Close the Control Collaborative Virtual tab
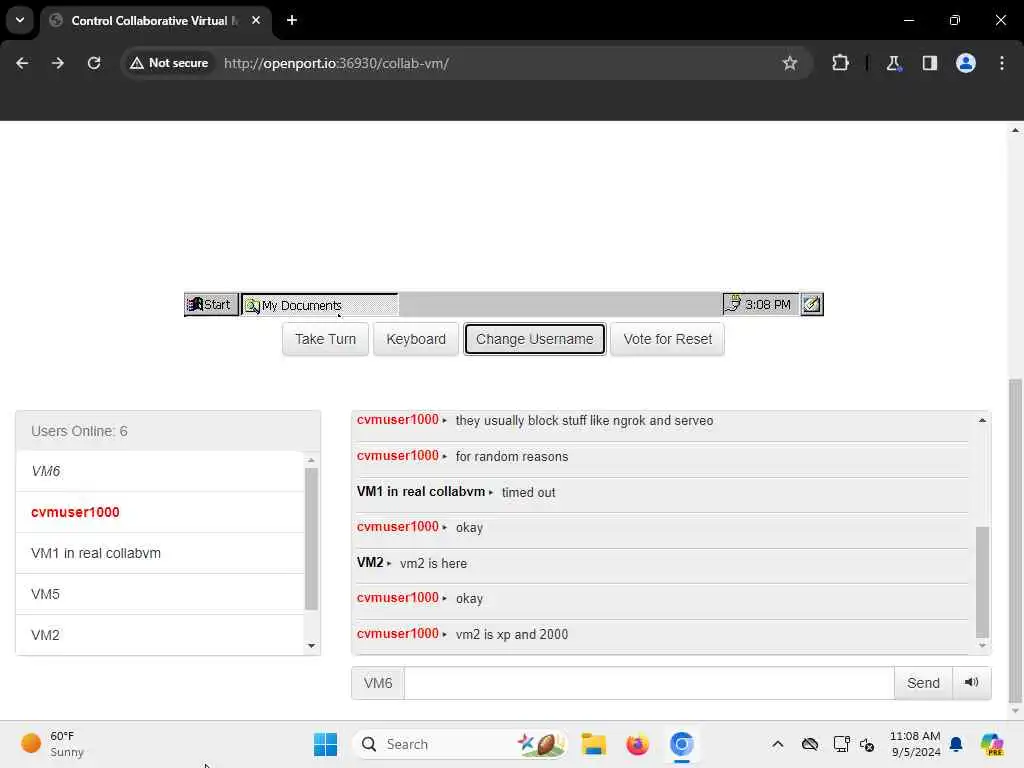The width and height of the screenshot is (1024, 768). coord(256,20)
